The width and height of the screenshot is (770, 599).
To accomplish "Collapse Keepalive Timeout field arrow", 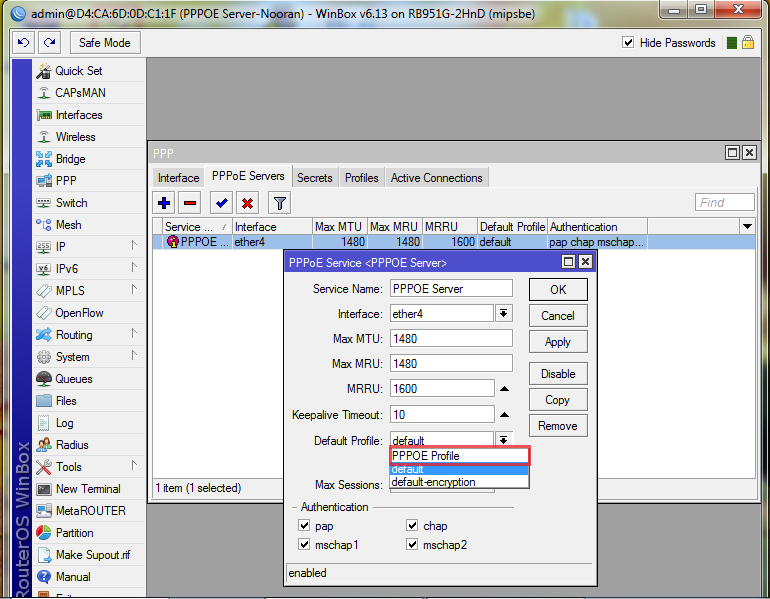I will [504, 415].
